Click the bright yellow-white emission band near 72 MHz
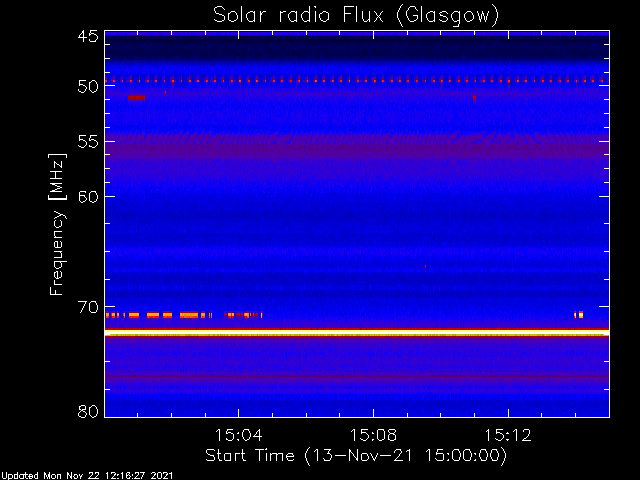 tap(357, 333)
